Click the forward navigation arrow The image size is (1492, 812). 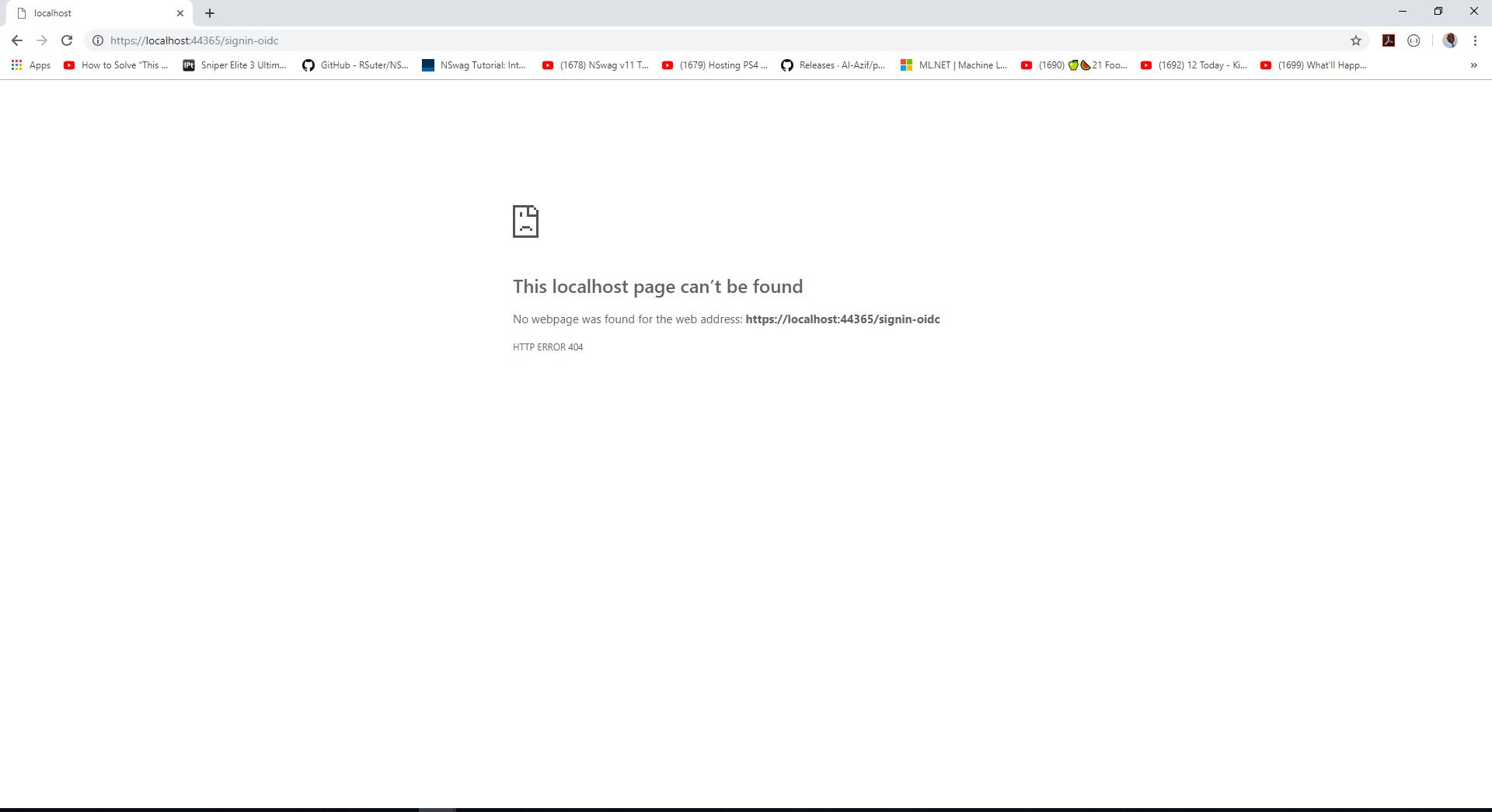[x=41, y=40]
